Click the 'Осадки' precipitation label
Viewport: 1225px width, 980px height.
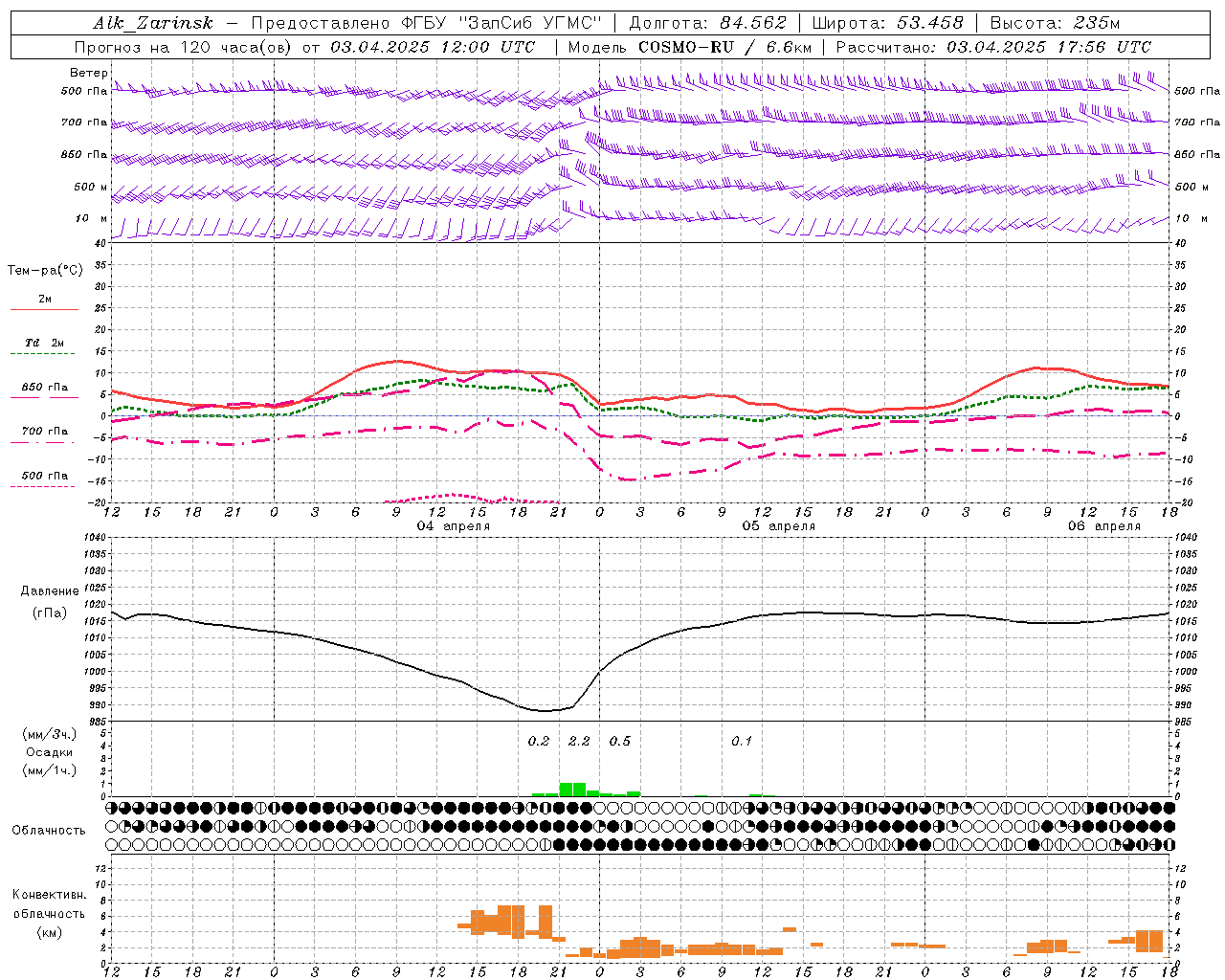pyautogui.click(x=50, y=752)
